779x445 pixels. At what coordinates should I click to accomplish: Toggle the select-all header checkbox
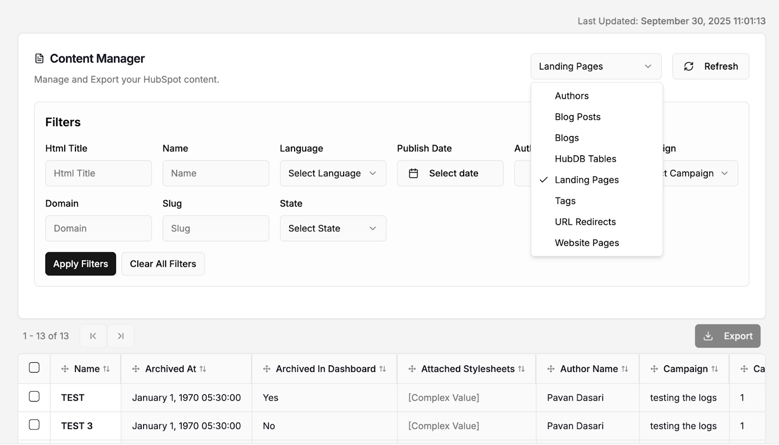(x=34, y=368)
